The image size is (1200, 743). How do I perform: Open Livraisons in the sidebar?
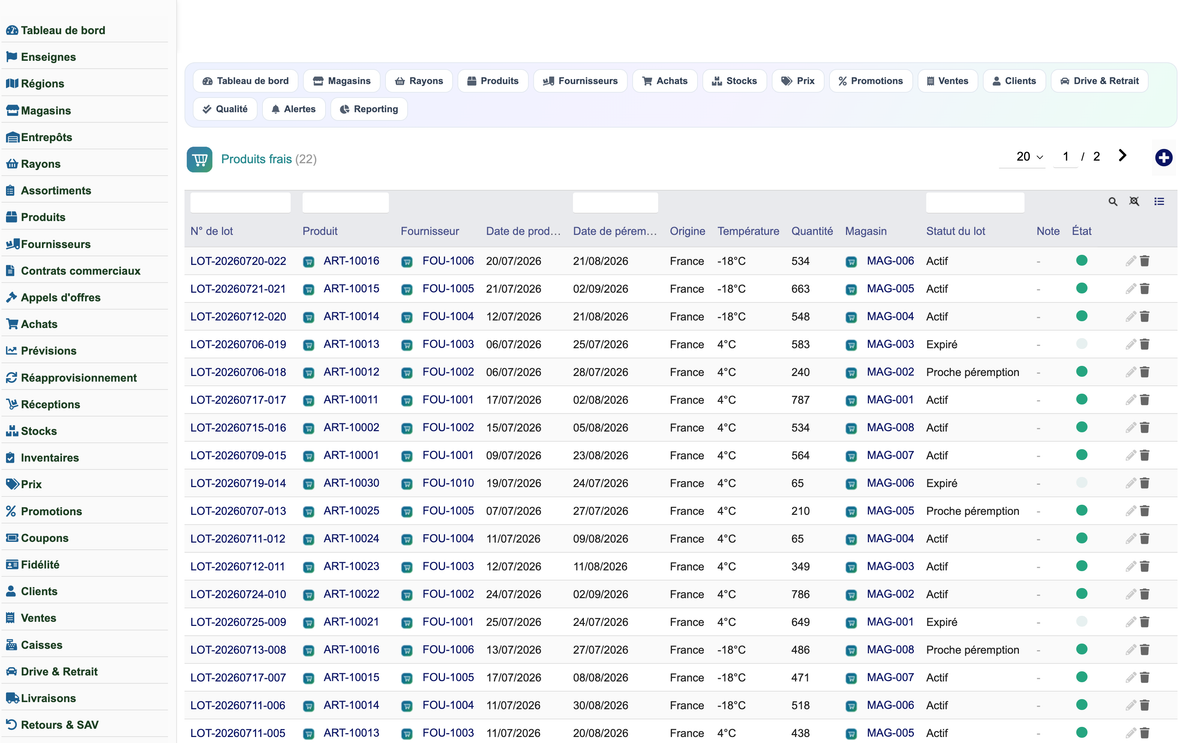click(48, 698)
